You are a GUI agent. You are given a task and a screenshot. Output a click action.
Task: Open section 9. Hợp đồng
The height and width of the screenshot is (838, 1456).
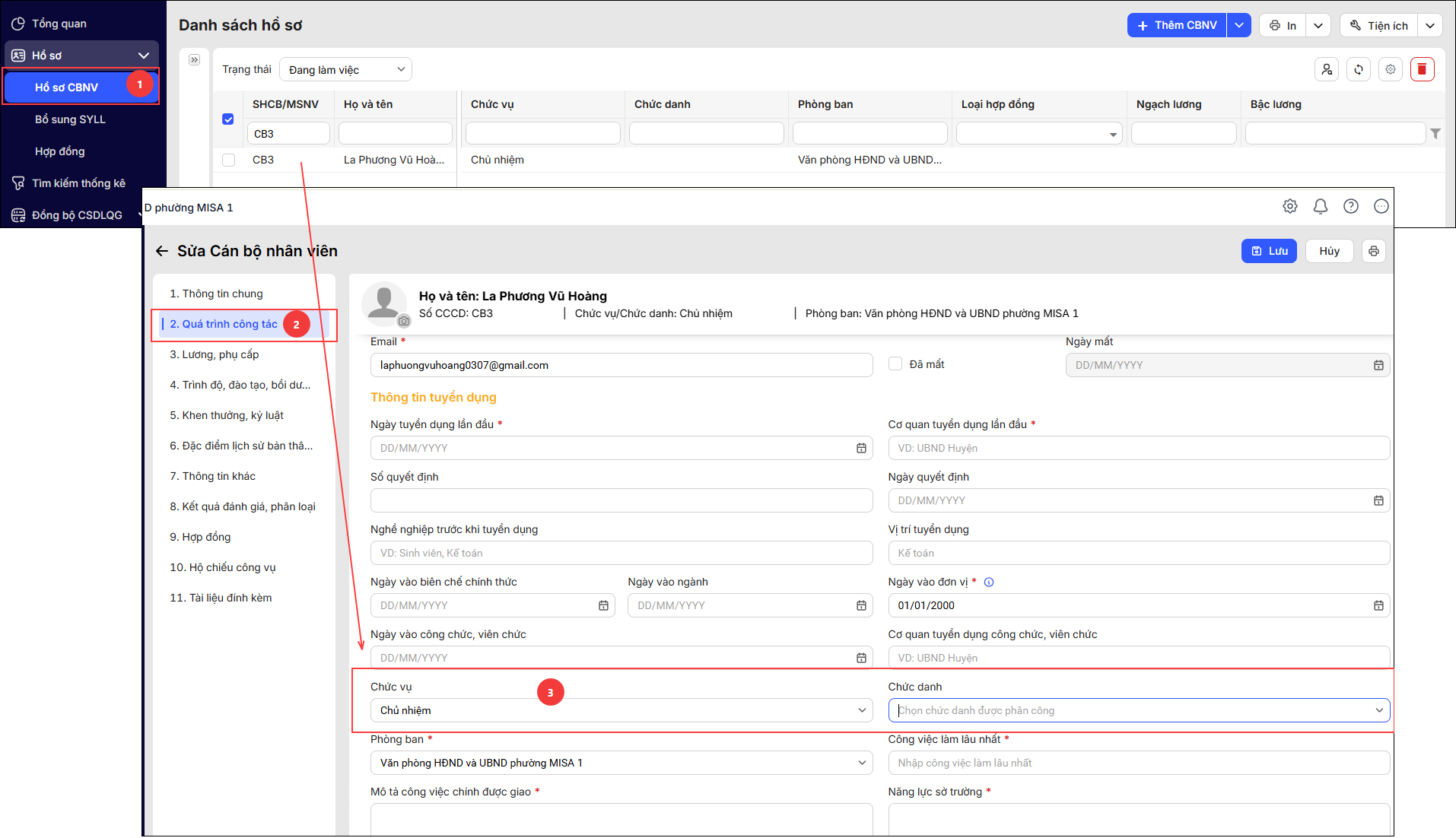pyautogui.click(x=200, y=537)
